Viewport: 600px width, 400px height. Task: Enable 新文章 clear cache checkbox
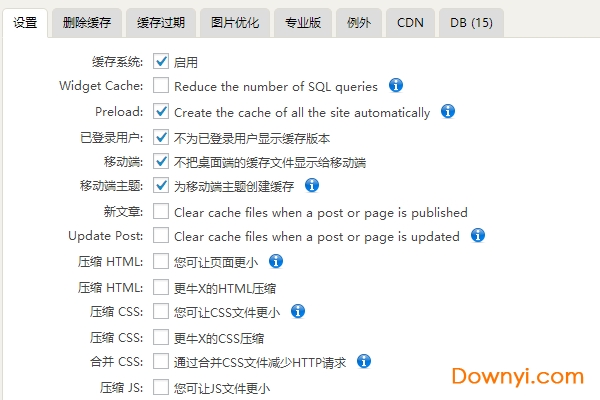[161, 212]
